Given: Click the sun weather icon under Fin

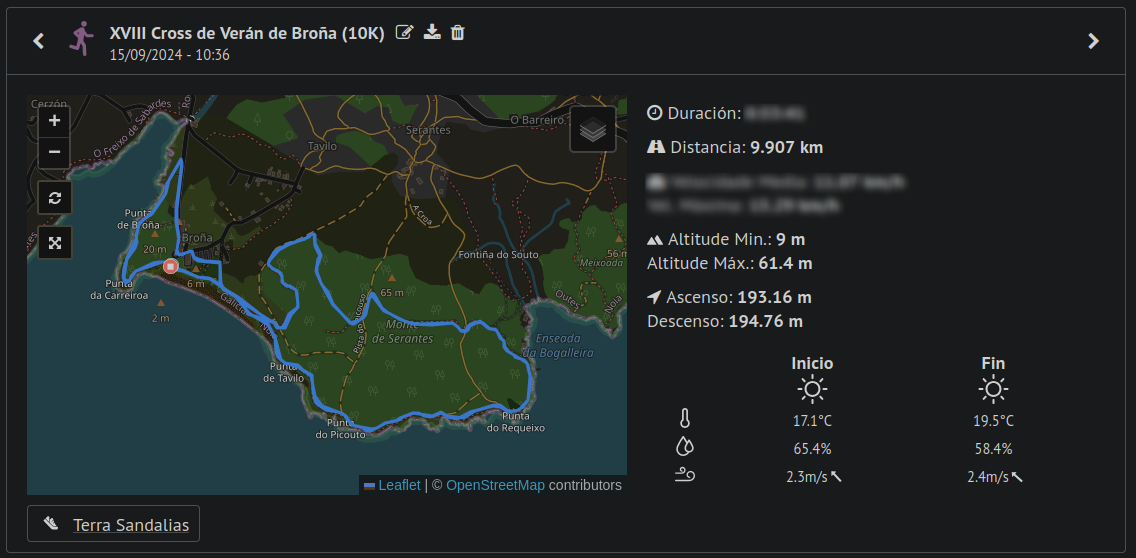Looking at the screenshot, I should coord(993,390).
